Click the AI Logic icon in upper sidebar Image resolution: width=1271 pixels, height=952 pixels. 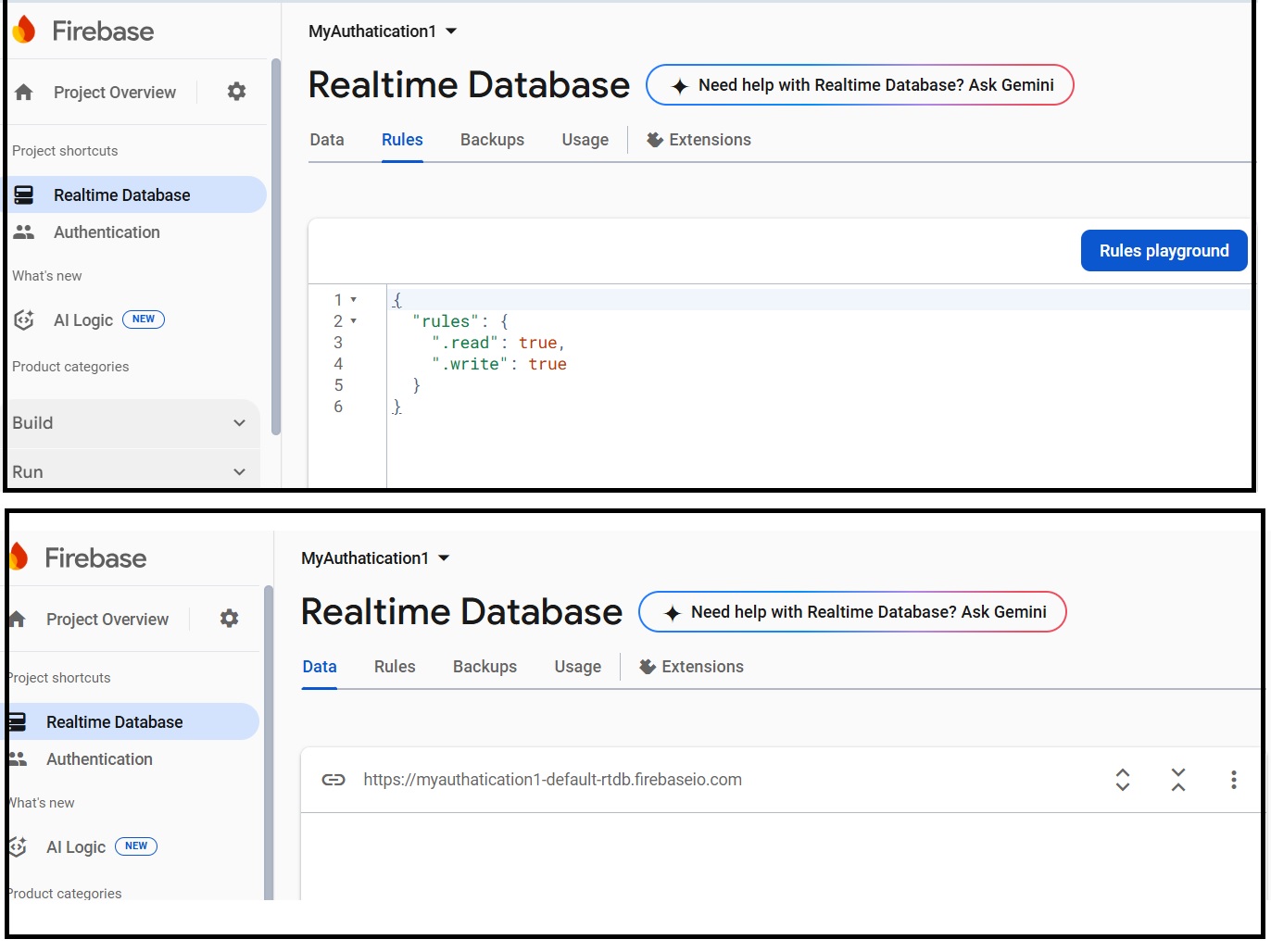tap(24, 320)
